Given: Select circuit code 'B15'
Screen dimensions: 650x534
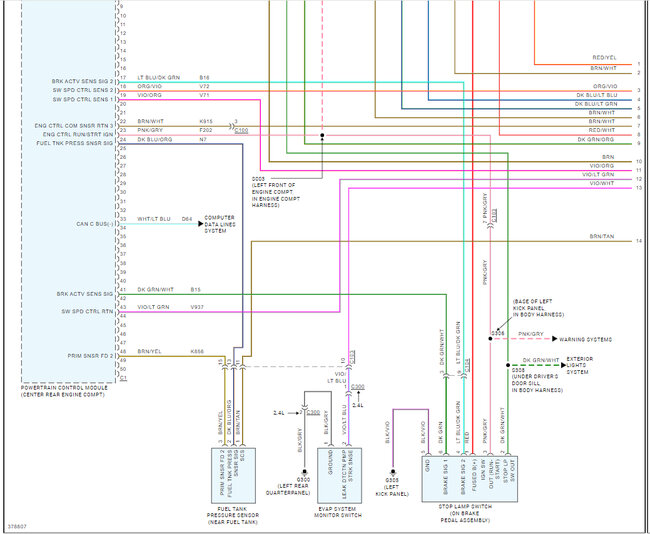Looking at the screenshot, I should point(196,289).
